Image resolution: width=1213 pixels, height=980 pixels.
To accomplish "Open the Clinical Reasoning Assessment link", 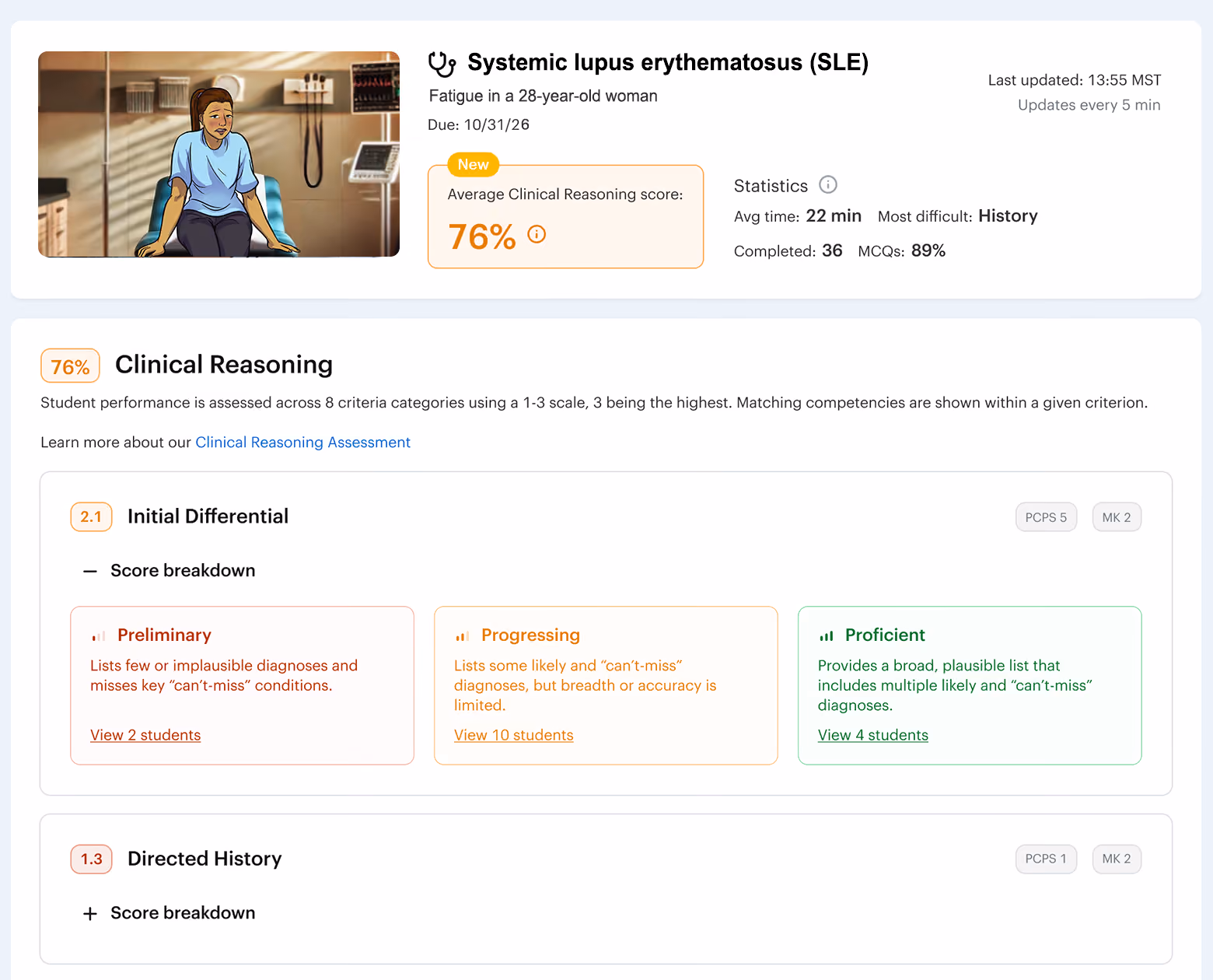I will click(302, 443).
